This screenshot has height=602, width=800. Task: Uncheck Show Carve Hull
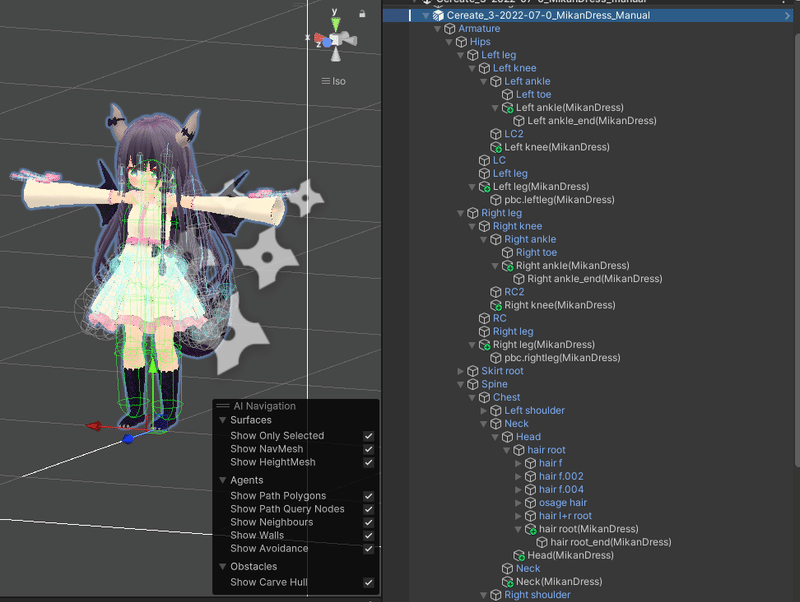[368, 582]
